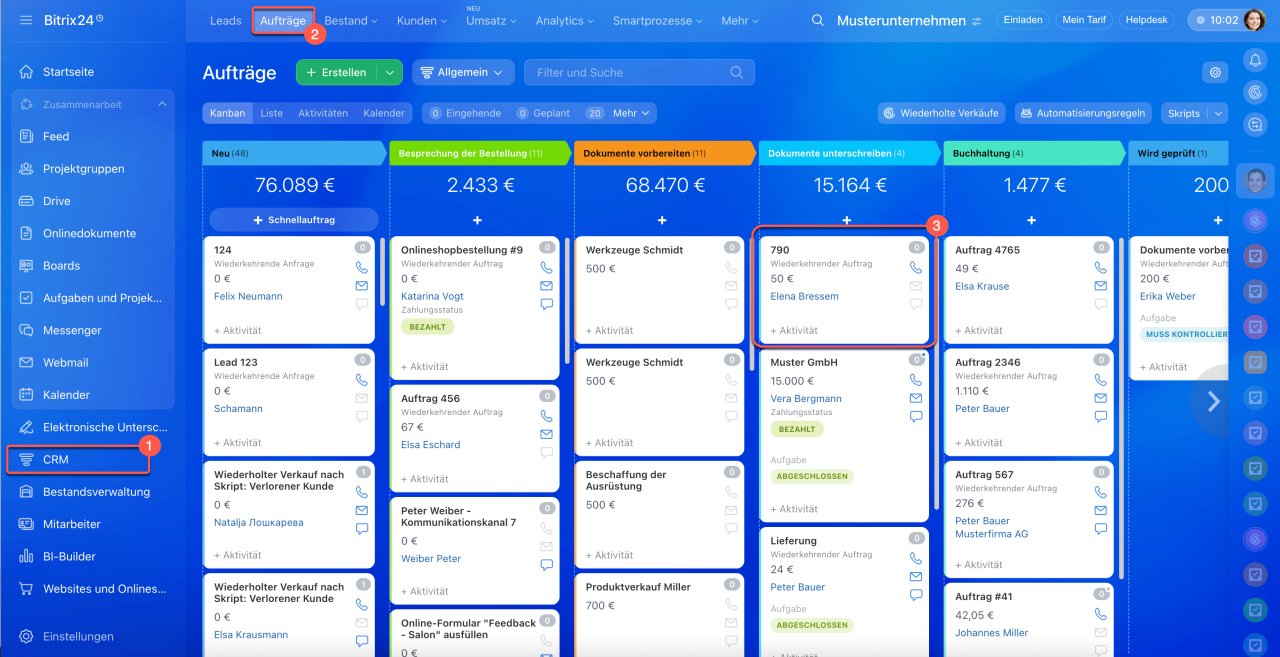Click the plus under Besprechung der Bestellung
The image size is (1280, 657).
(x=477, y=220)
